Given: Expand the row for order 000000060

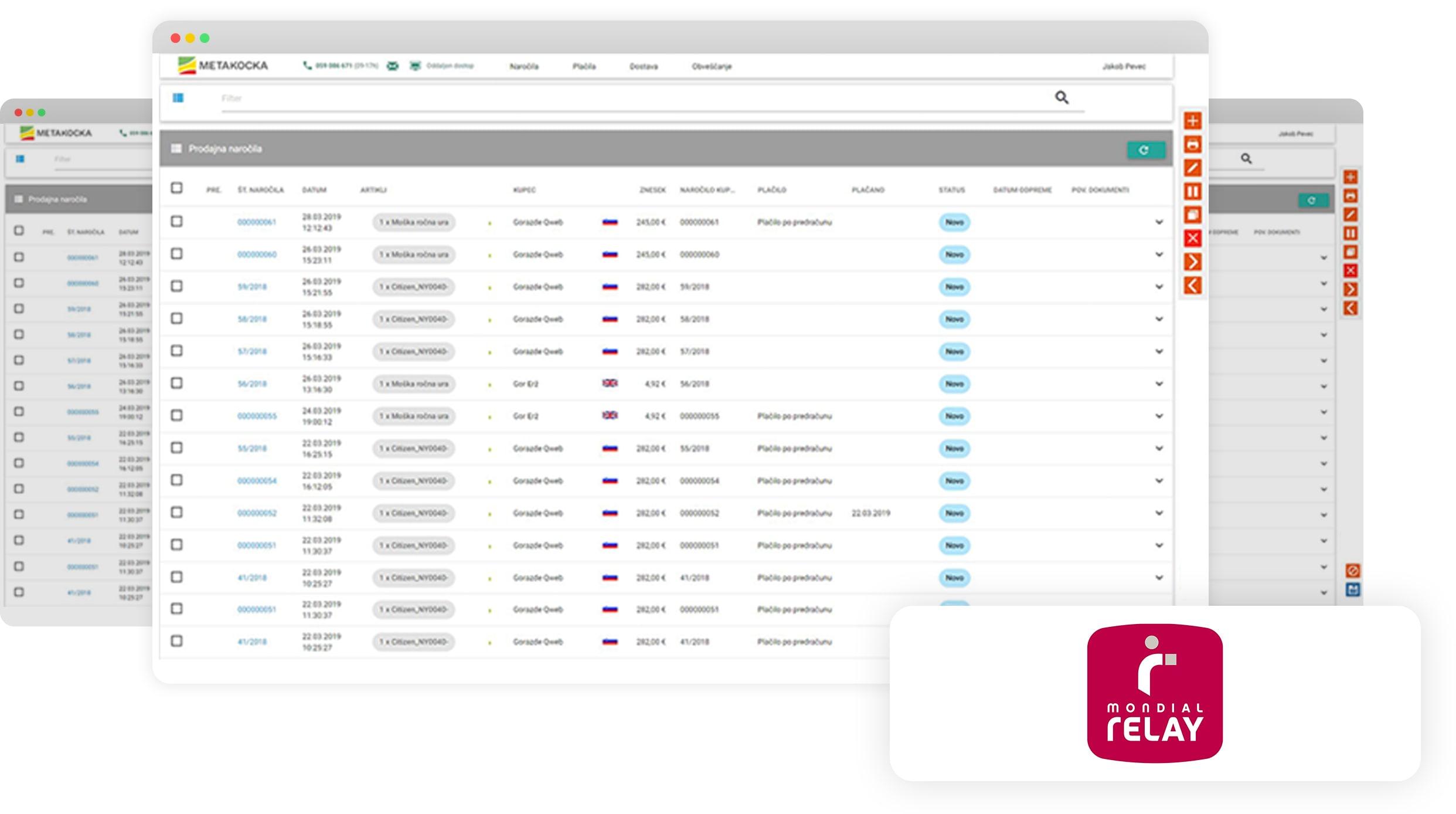Looking at the screenshot, I should pos(1159,255).
